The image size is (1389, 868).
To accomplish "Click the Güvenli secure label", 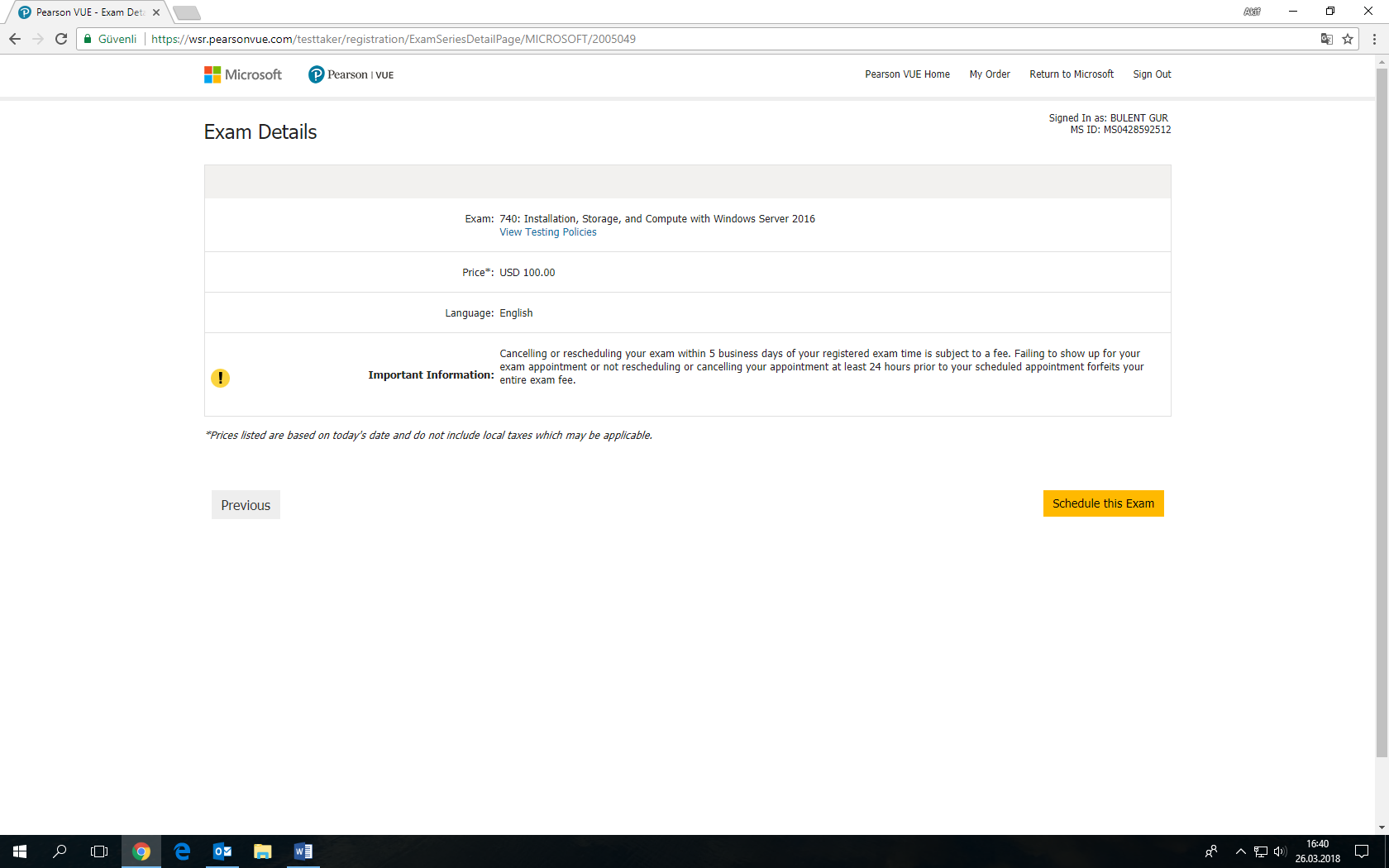I will [117, 39].
